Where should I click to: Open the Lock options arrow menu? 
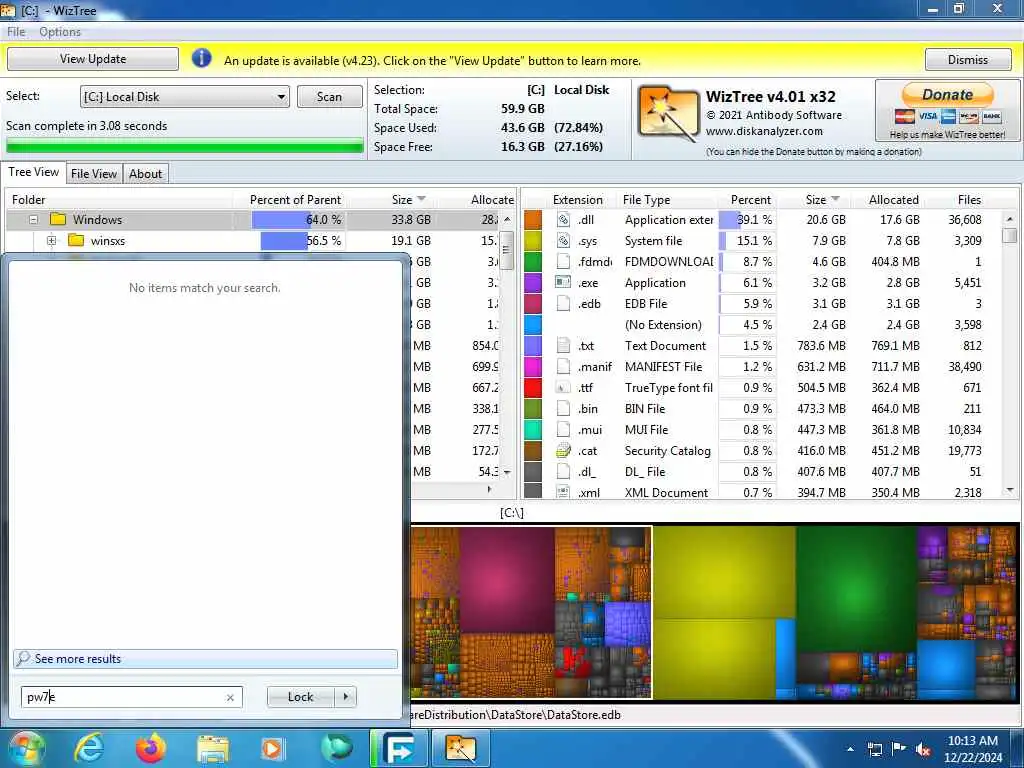tap(345, 697)
